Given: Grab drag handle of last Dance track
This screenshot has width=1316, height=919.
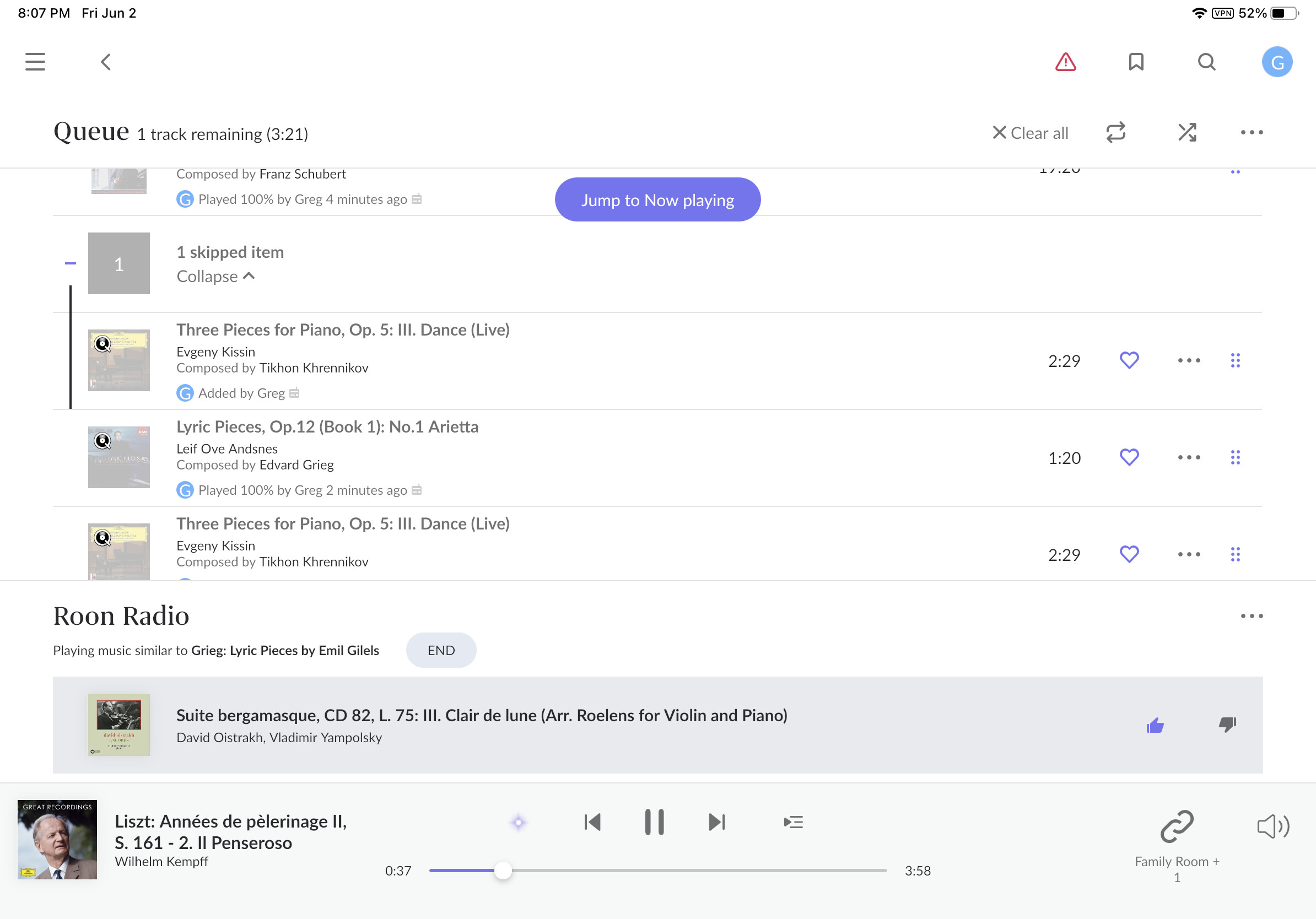Looking at the screenshot, I should [1235, 554].
